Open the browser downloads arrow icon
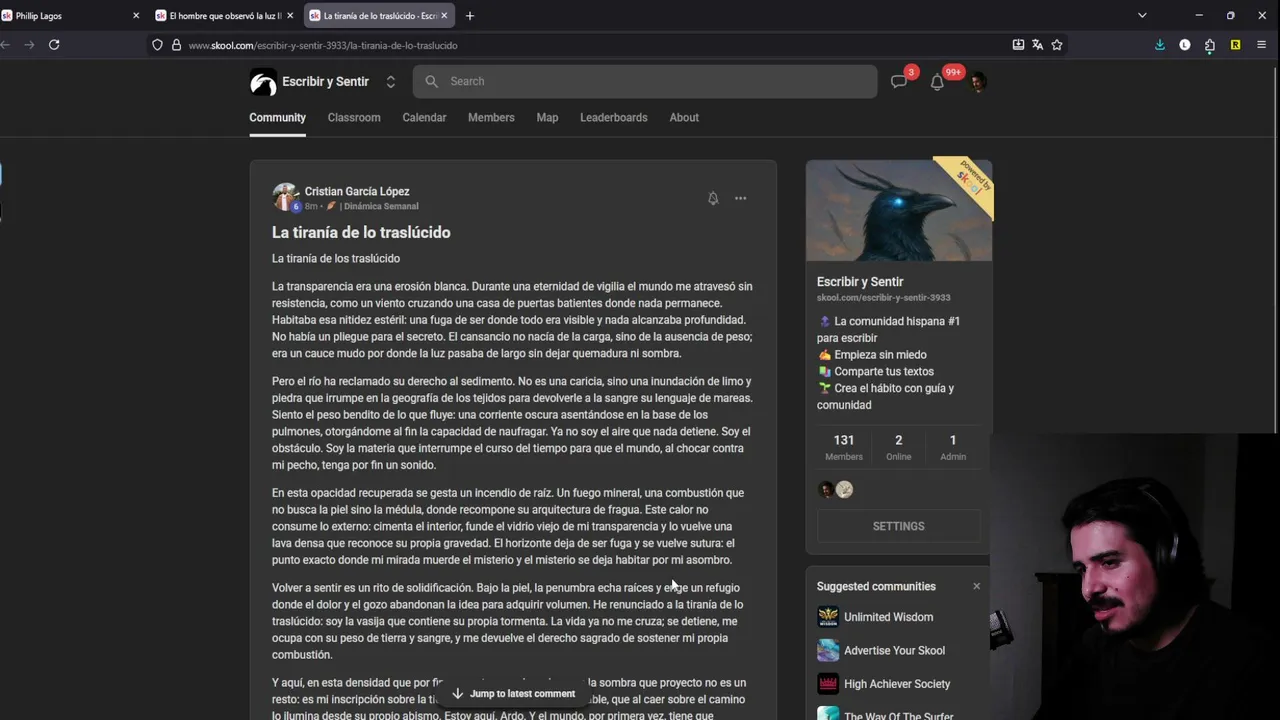This screenshot has height=720, width=1280. click(1160, 45)
